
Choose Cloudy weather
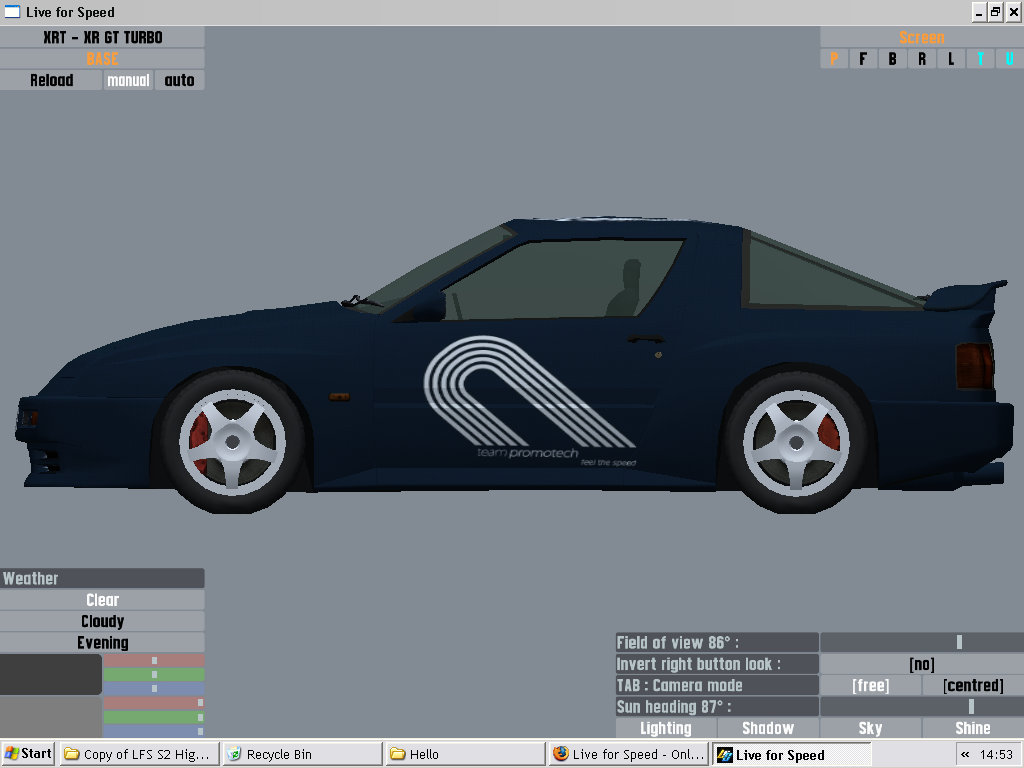[x=103, y=621]
